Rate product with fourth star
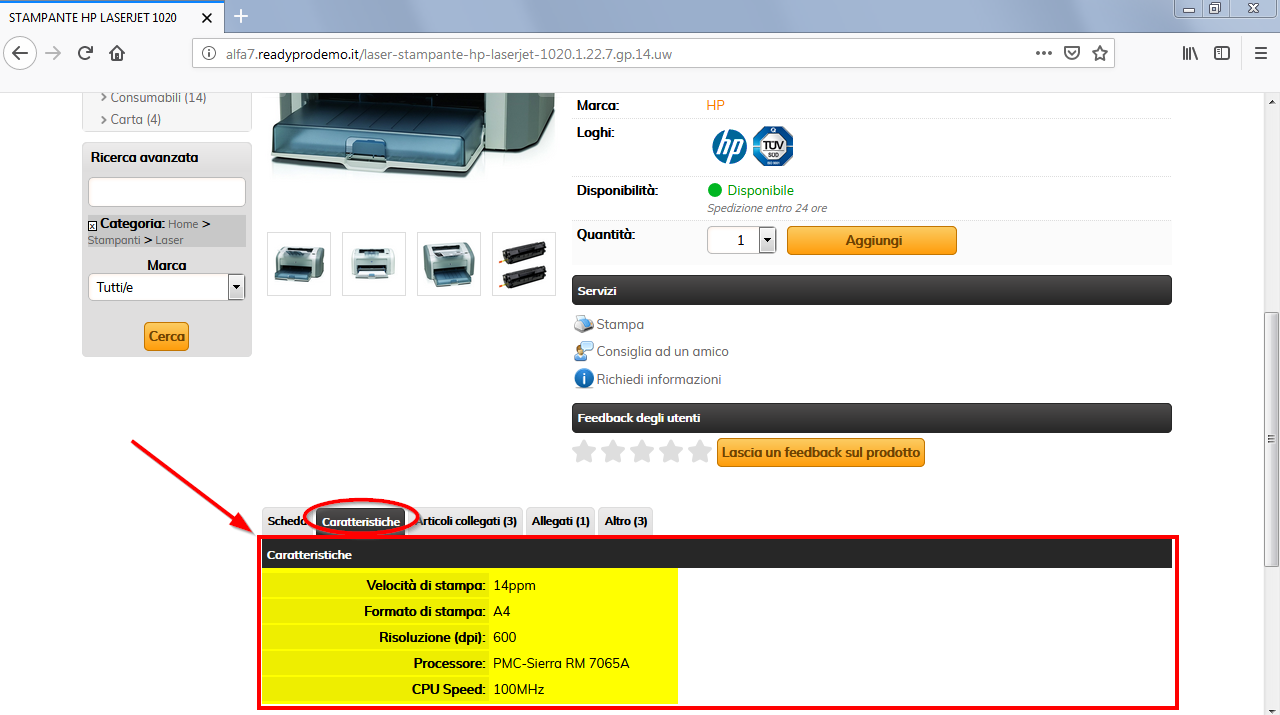 671,452
